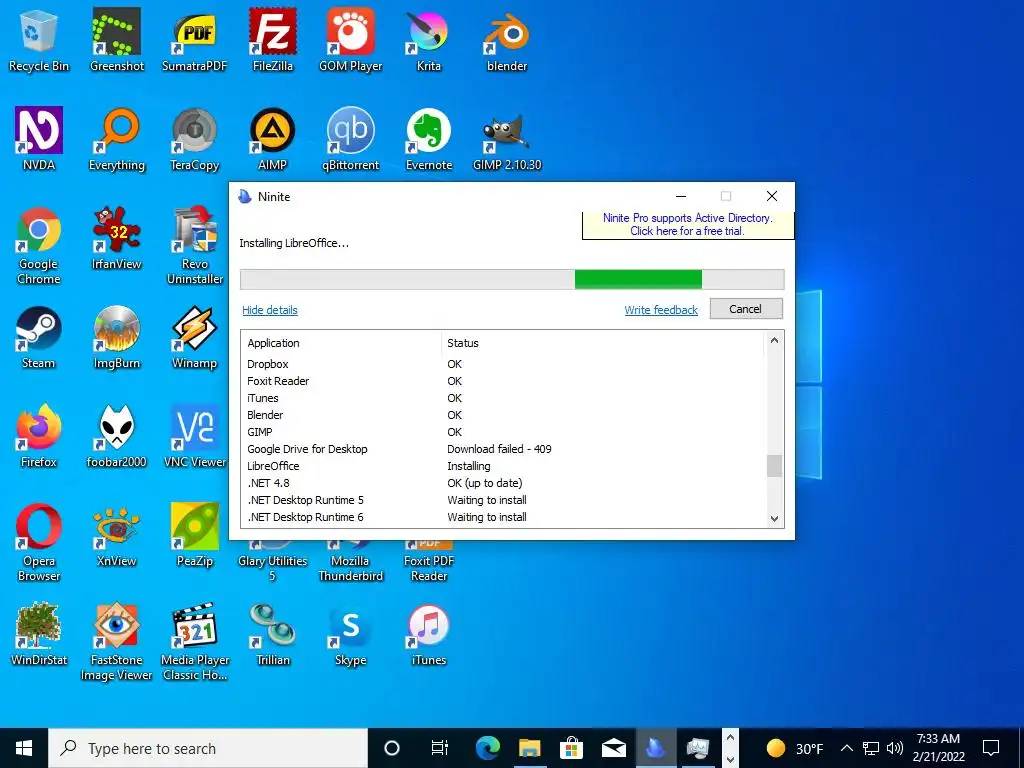Click the Skype desktop icon

[351, 633]
